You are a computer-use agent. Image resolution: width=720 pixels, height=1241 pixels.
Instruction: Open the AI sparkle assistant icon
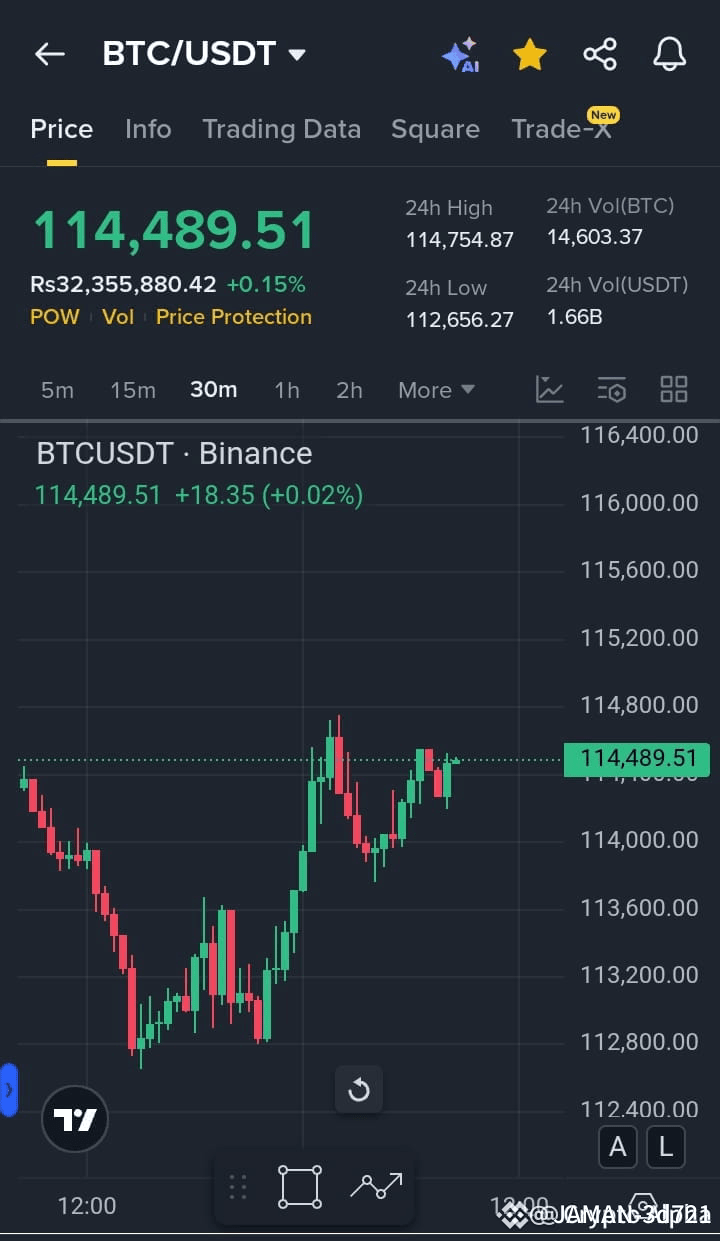click(460, 54)
